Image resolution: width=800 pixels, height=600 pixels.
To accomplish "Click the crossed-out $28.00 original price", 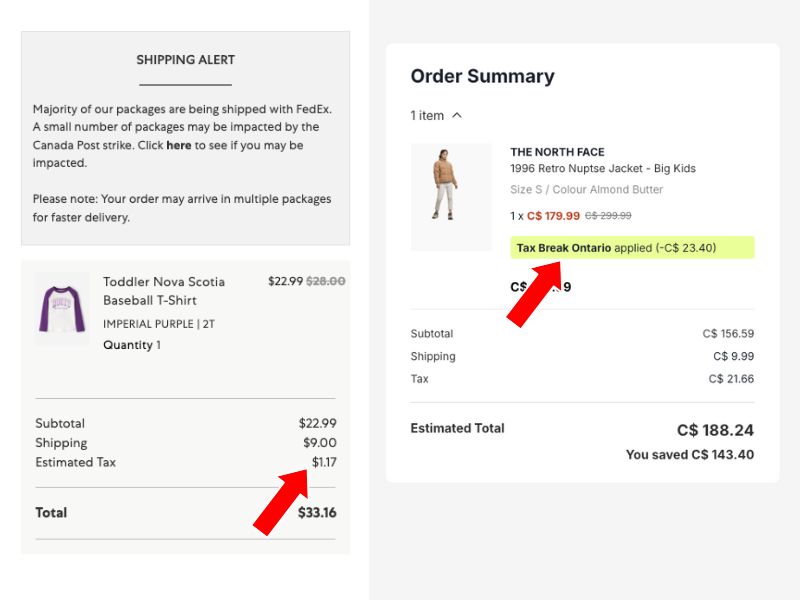I will click(x=326, y=281).
